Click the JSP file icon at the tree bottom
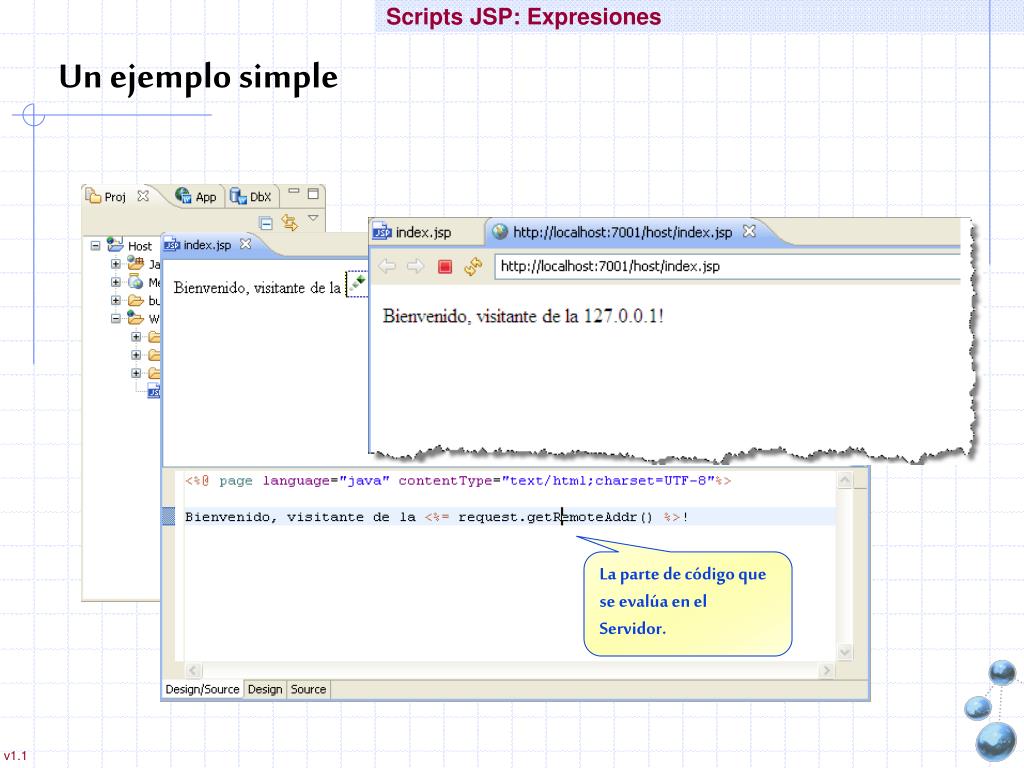This screenshot has height=768, width=1024. click(x=154, y=391)
